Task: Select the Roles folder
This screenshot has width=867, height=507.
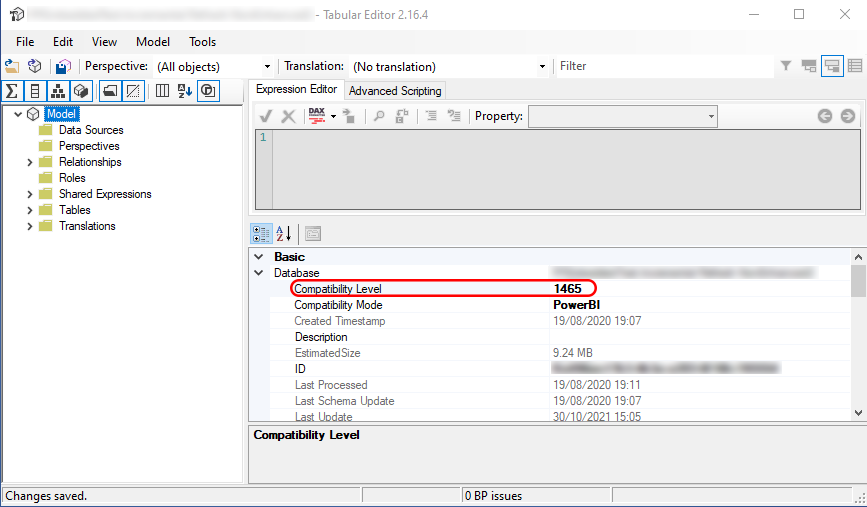Action: click(72, 178)
